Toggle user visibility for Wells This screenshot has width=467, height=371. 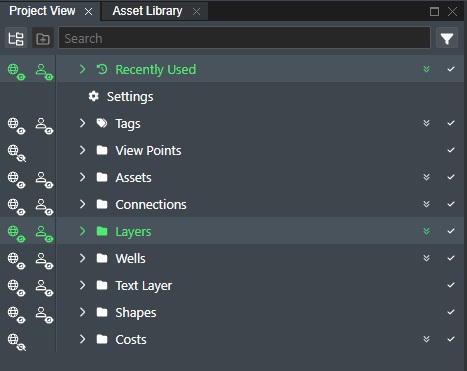tap(44, 261)
